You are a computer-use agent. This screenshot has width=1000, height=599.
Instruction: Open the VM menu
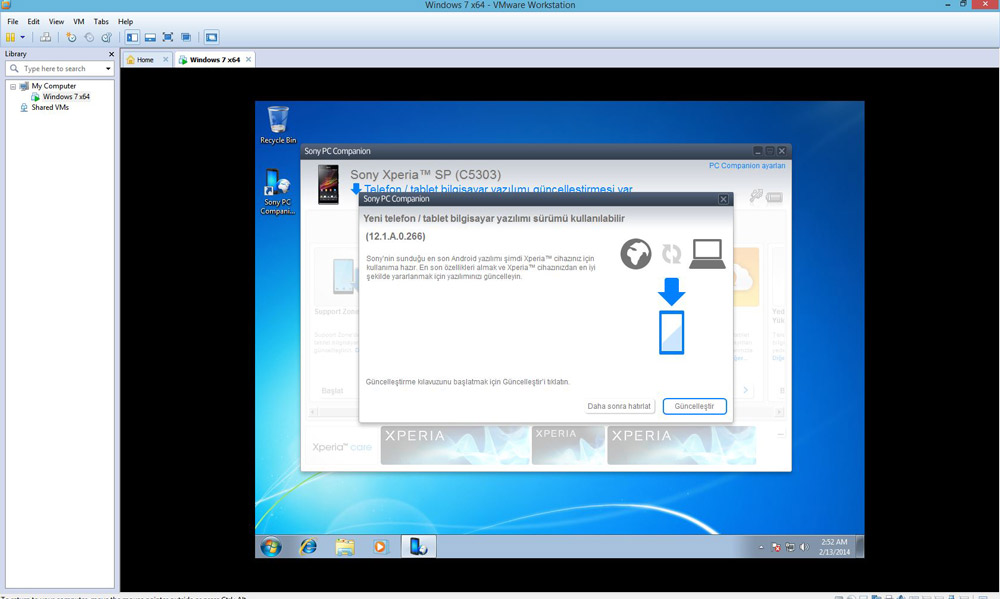78,21
